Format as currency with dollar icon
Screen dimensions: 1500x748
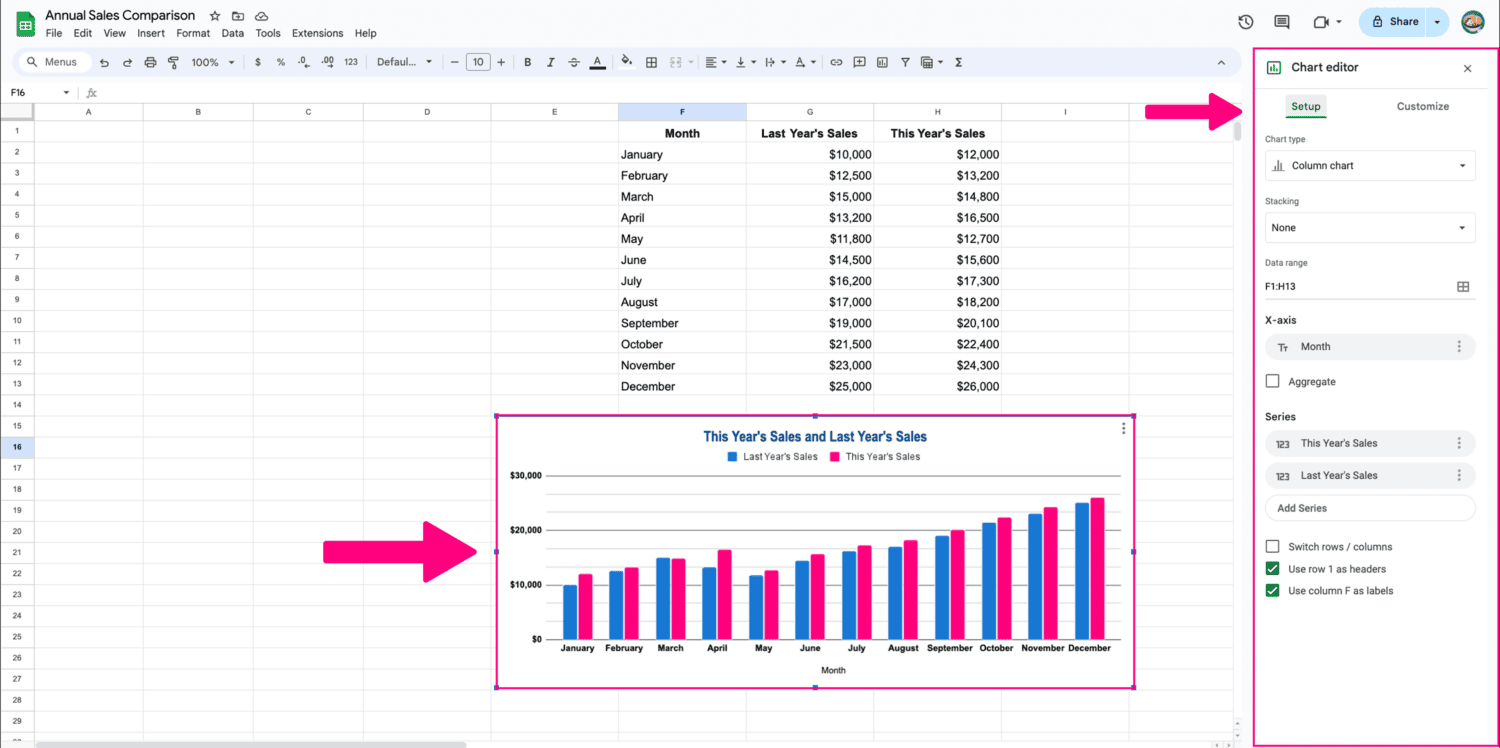tap(258, 62)
